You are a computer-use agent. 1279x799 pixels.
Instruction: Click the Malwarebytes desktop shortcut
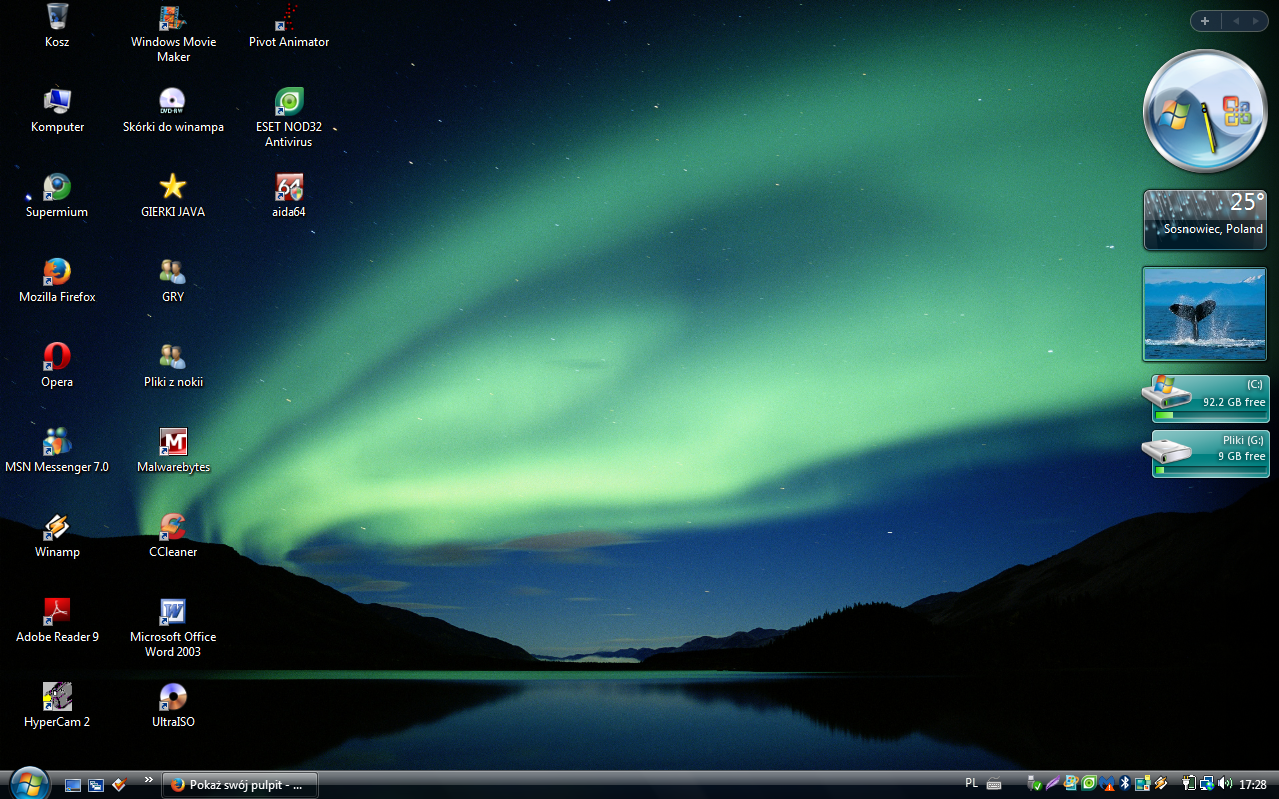click(173, 450)
